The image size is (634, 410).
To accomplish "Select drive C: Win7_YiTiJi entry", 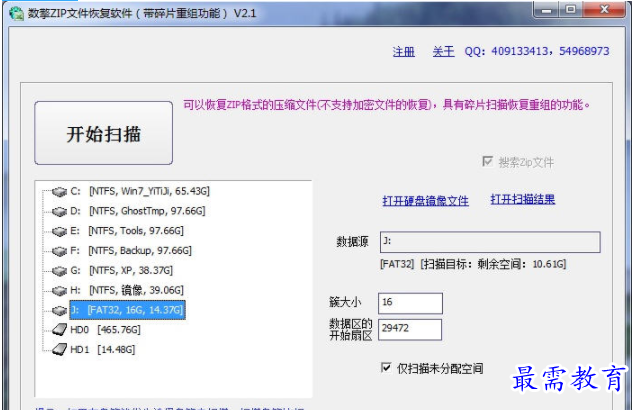I will (x=140, y=191).
